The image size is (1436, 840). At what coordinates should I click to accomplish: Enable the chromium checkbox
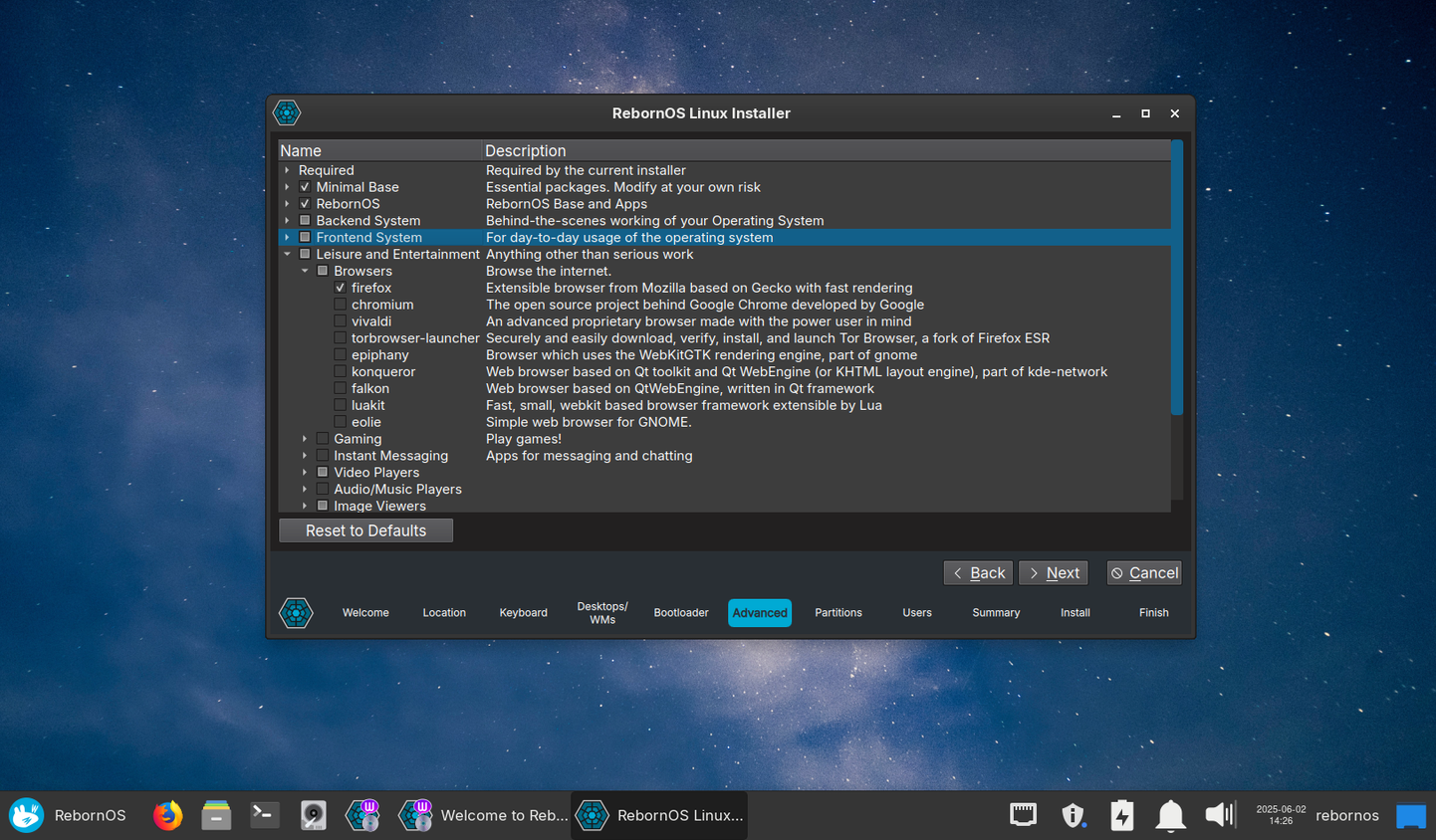pyautogui.click(x=341, y=305)
